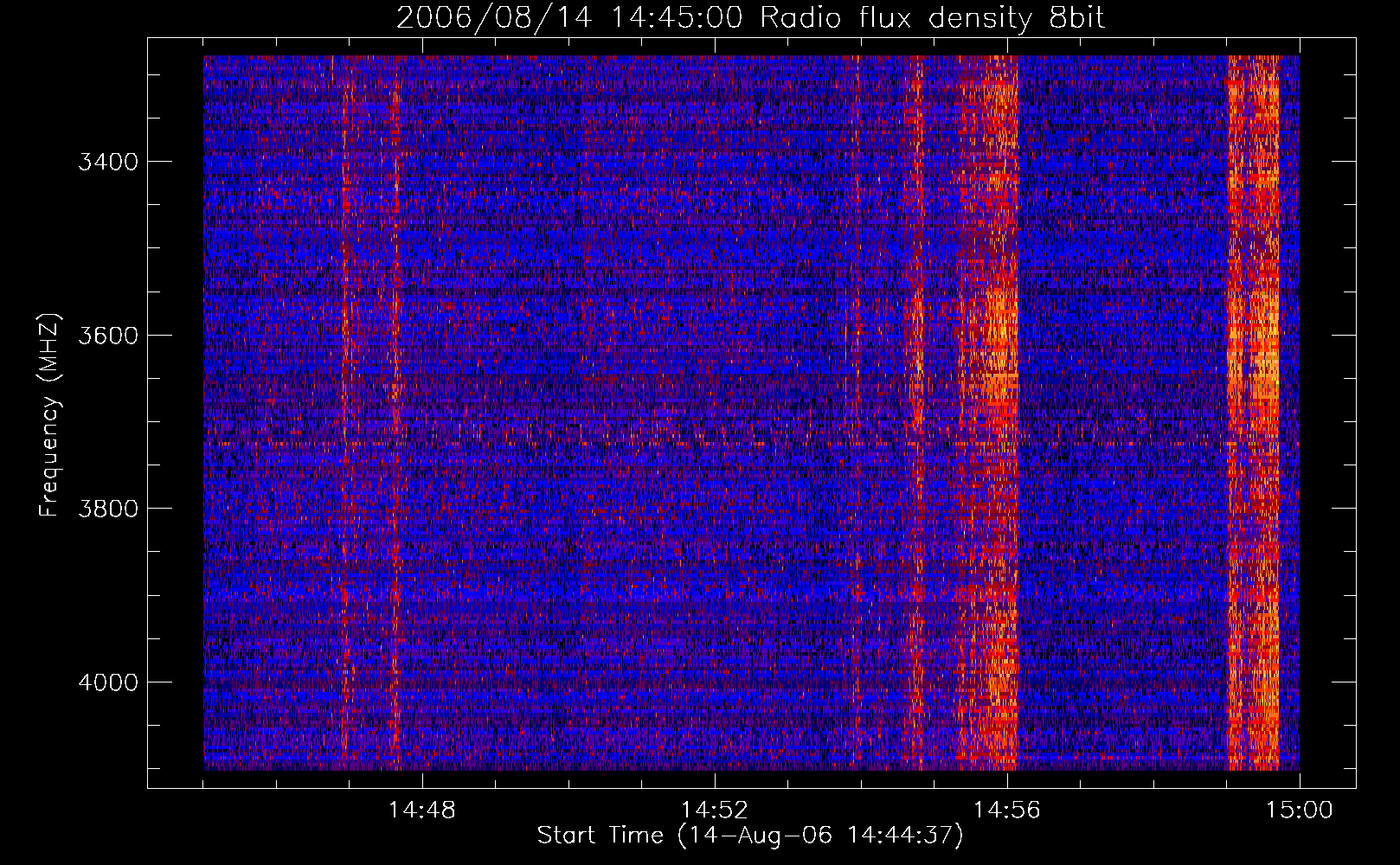Select the 3400 frequency tick label
This screenshot has height=865, width=1400.
click(x=108, y=163)
